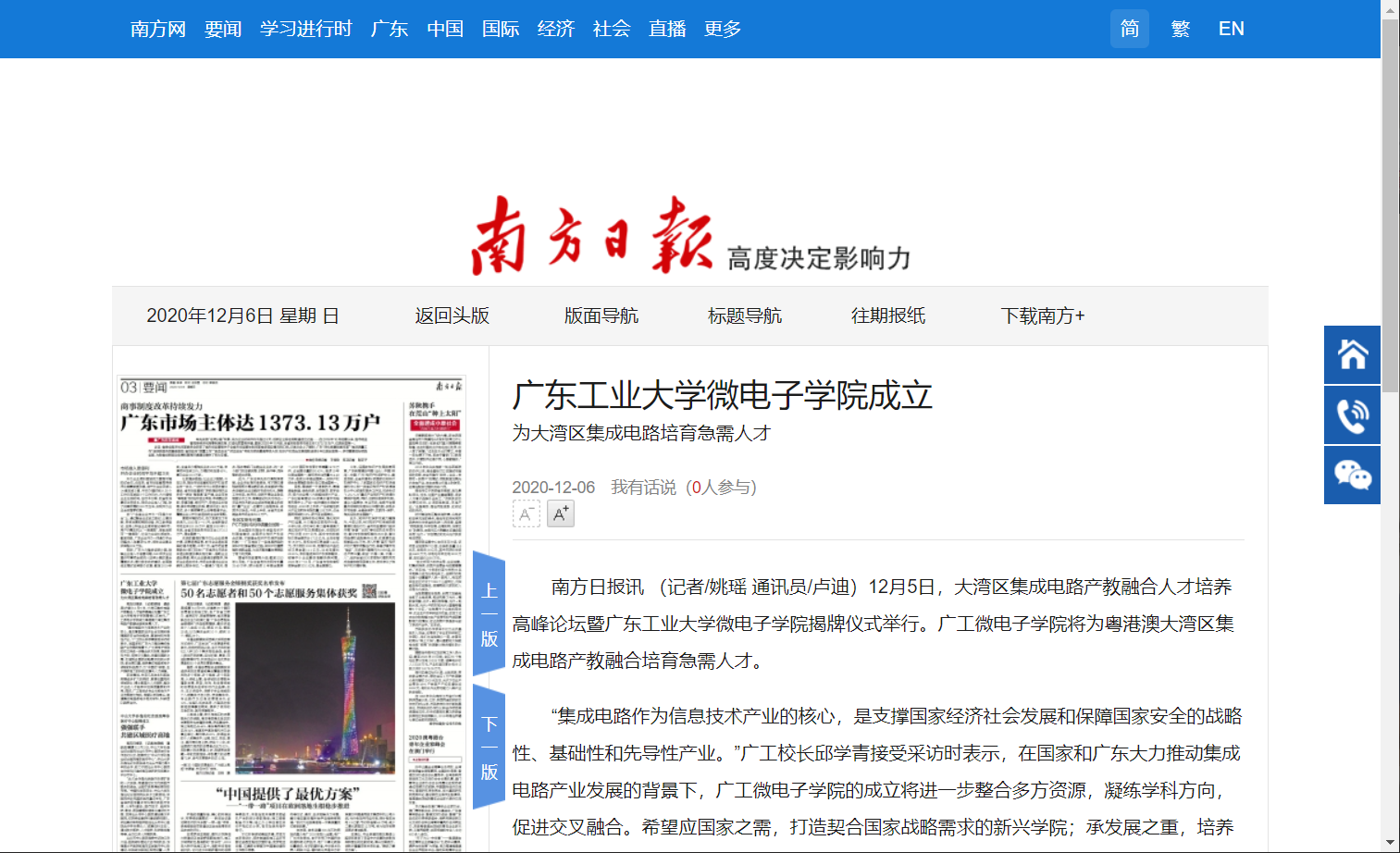
Task: Click the newspaper page 03 thumbnail
Action: coord(291,612)
